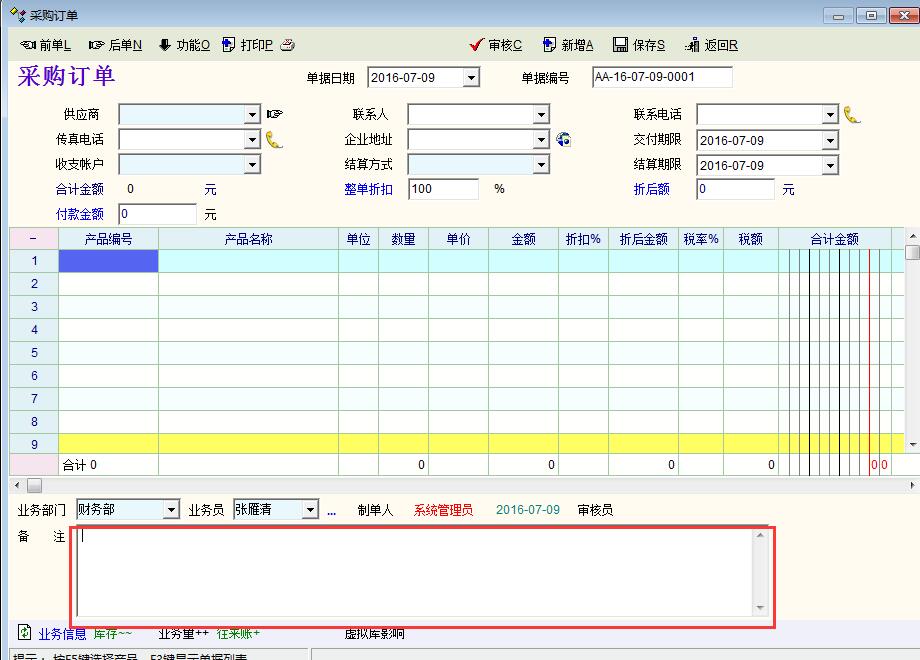Open the 功能 (function) menu
Viewport: 920px width, 660px height.
pos(183,45)
